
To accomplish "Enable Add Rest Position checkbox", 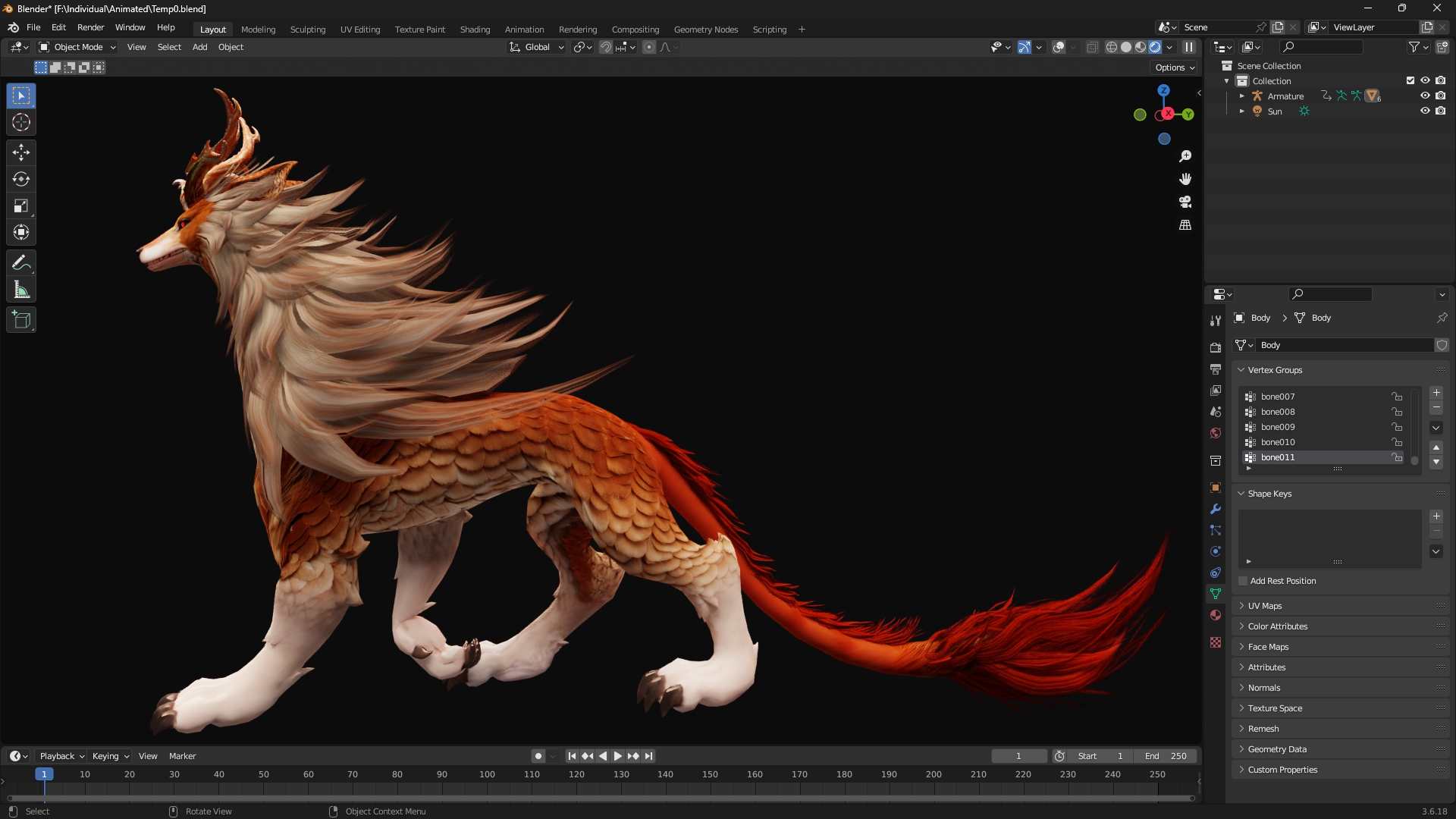I will click(1243, 581).
